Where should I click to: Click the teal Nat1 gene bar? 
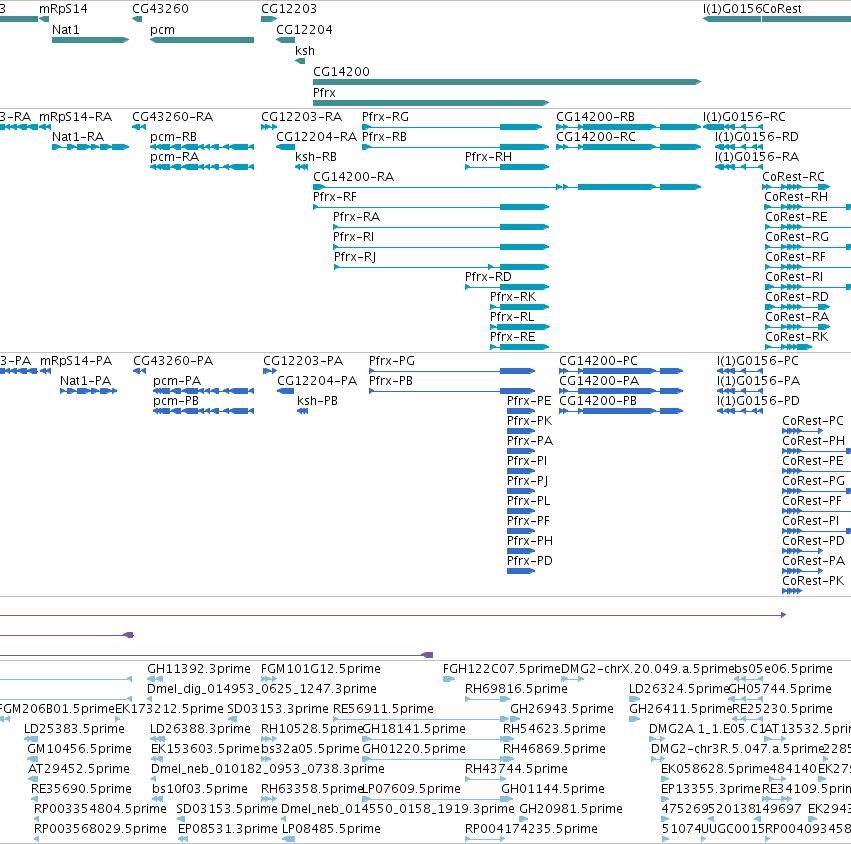[91, 40]
